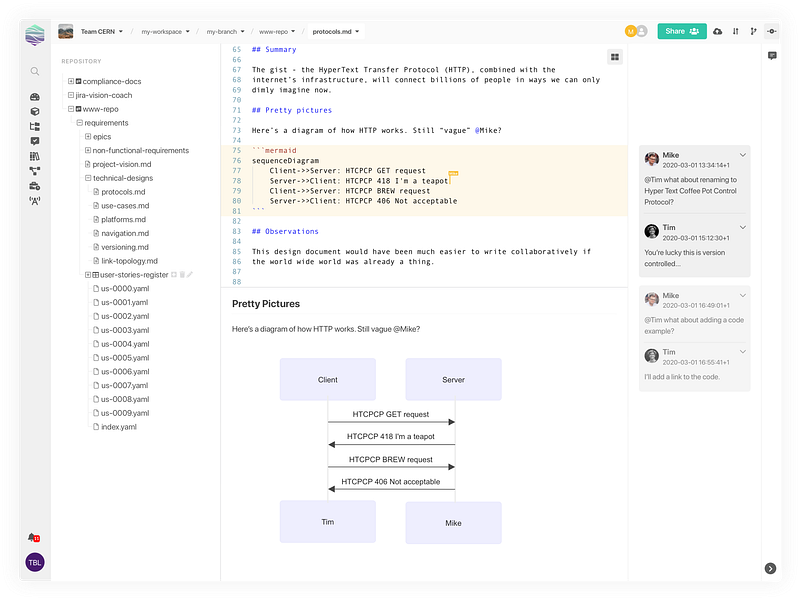Click the grey anonymous collaborator avatar
800x600 pixels.
[642, 32]
